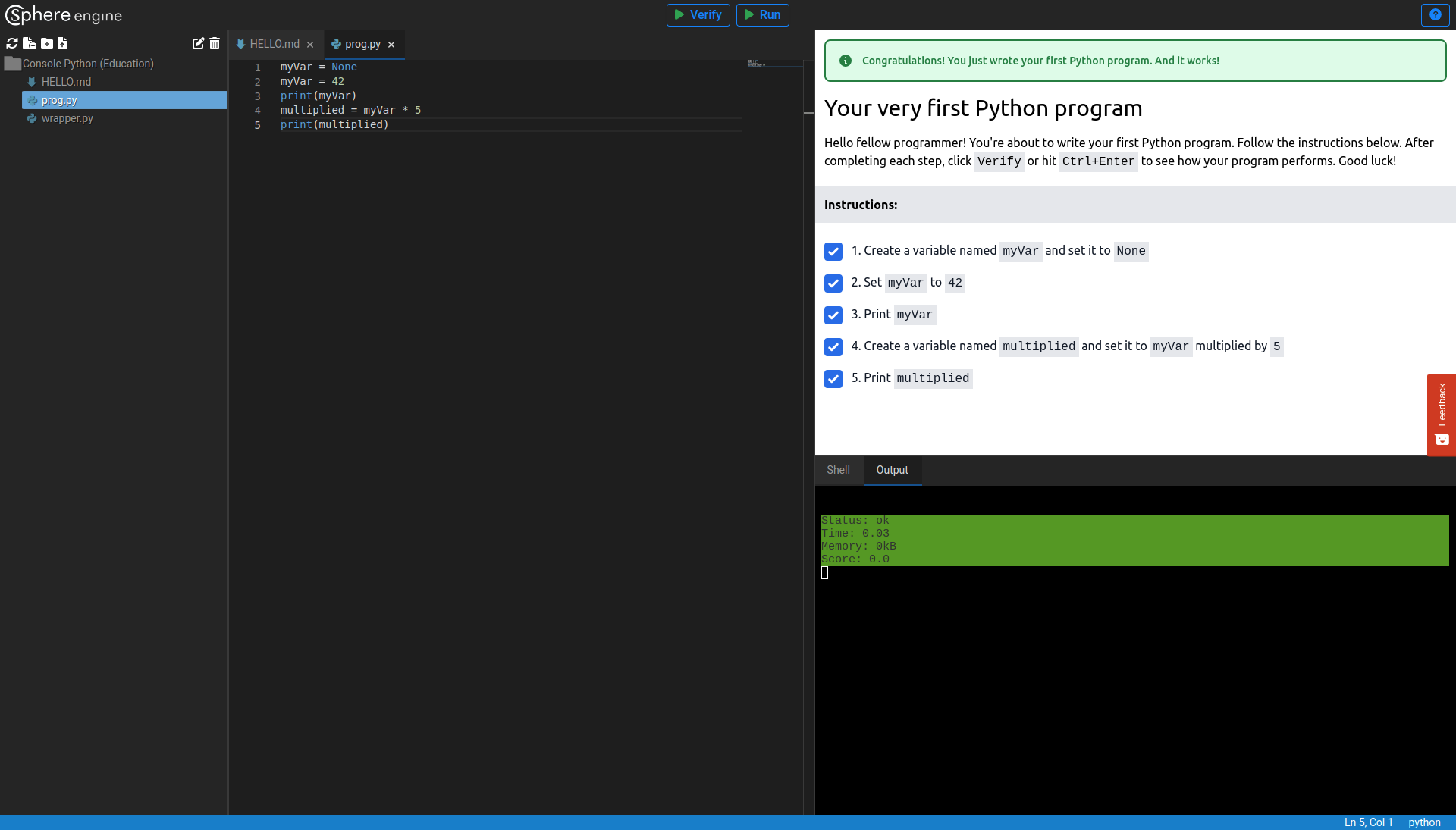Close the prog.py editor tab

[x=391, y=43]
